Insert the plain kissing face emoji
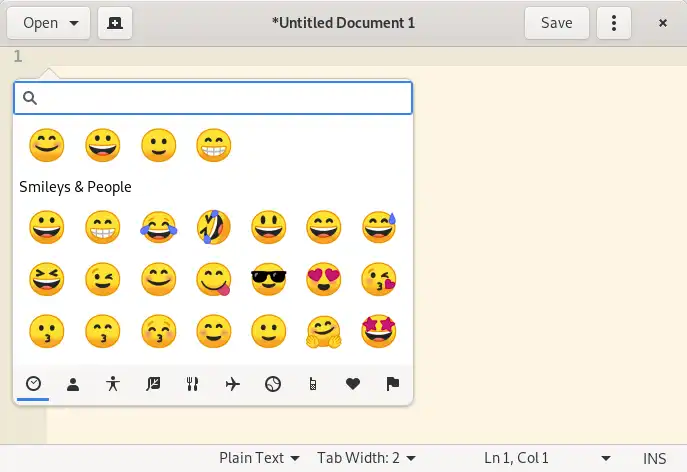 pos(47,331)
